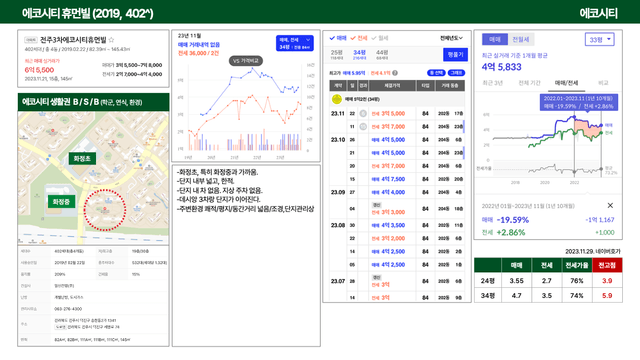Select the 25평 size tab
Screen dimensions: 640x360
[x=337, y=54]
